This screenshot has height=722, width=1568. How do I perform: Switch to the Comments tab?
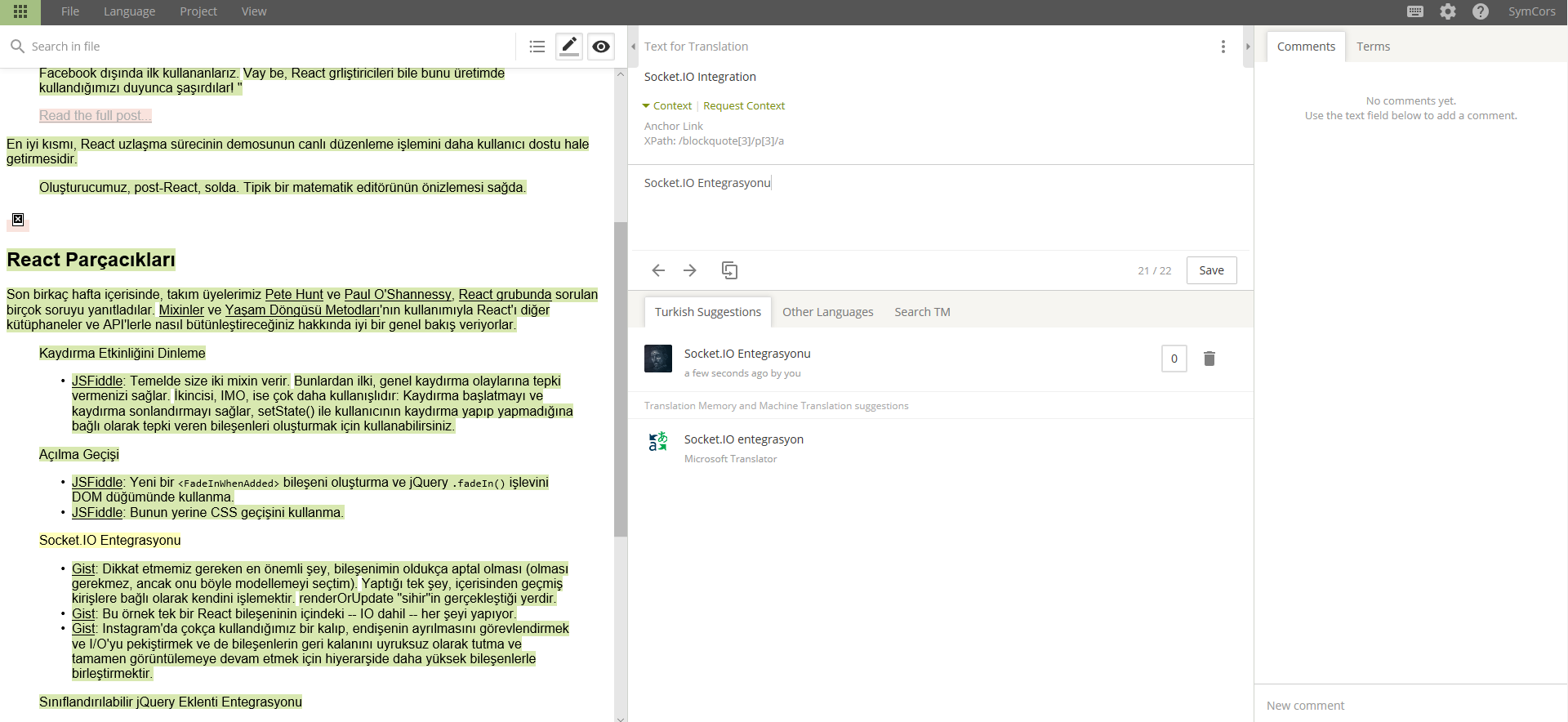(1306, 47)
